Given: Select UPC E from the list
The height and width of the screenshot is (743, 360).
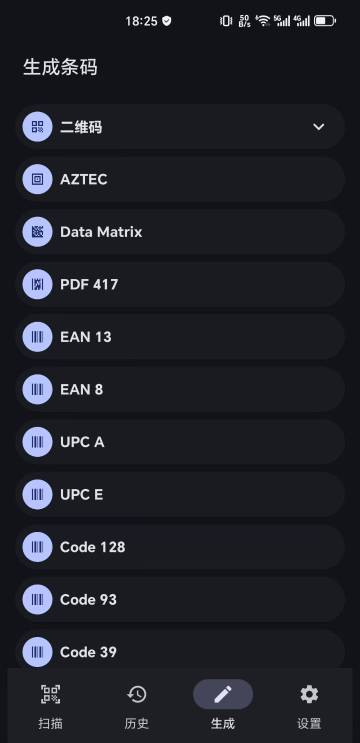Looking at the screenshot, I should click(180, 495).
